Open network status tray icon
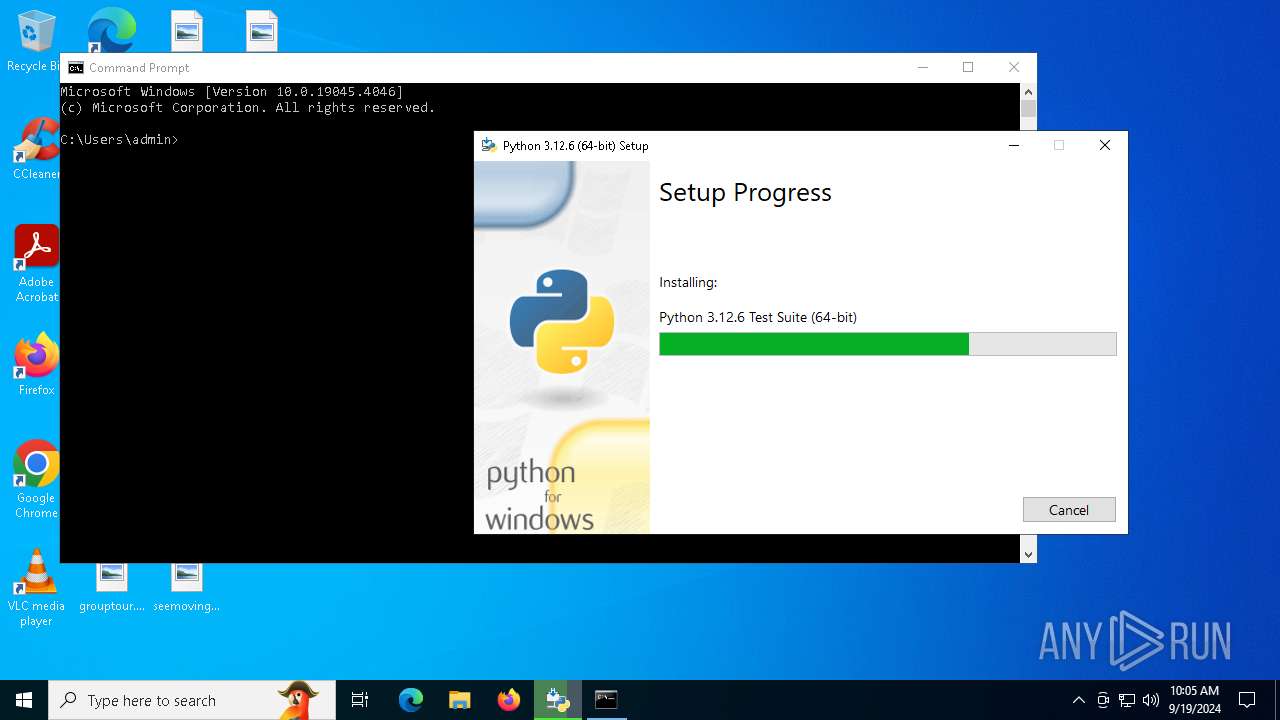 point(1127,700)
